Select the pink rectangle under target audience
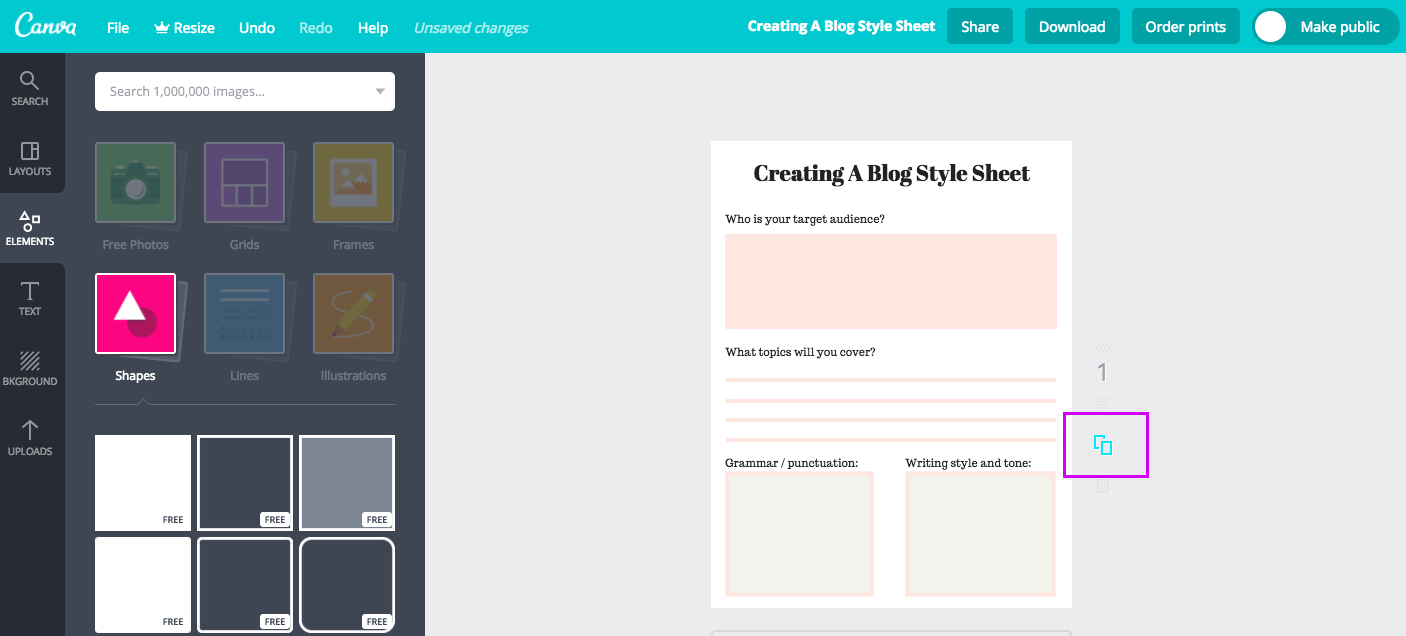Image resolution: width=1406 pixels, height=636 pixels. [x=891, y=281]
